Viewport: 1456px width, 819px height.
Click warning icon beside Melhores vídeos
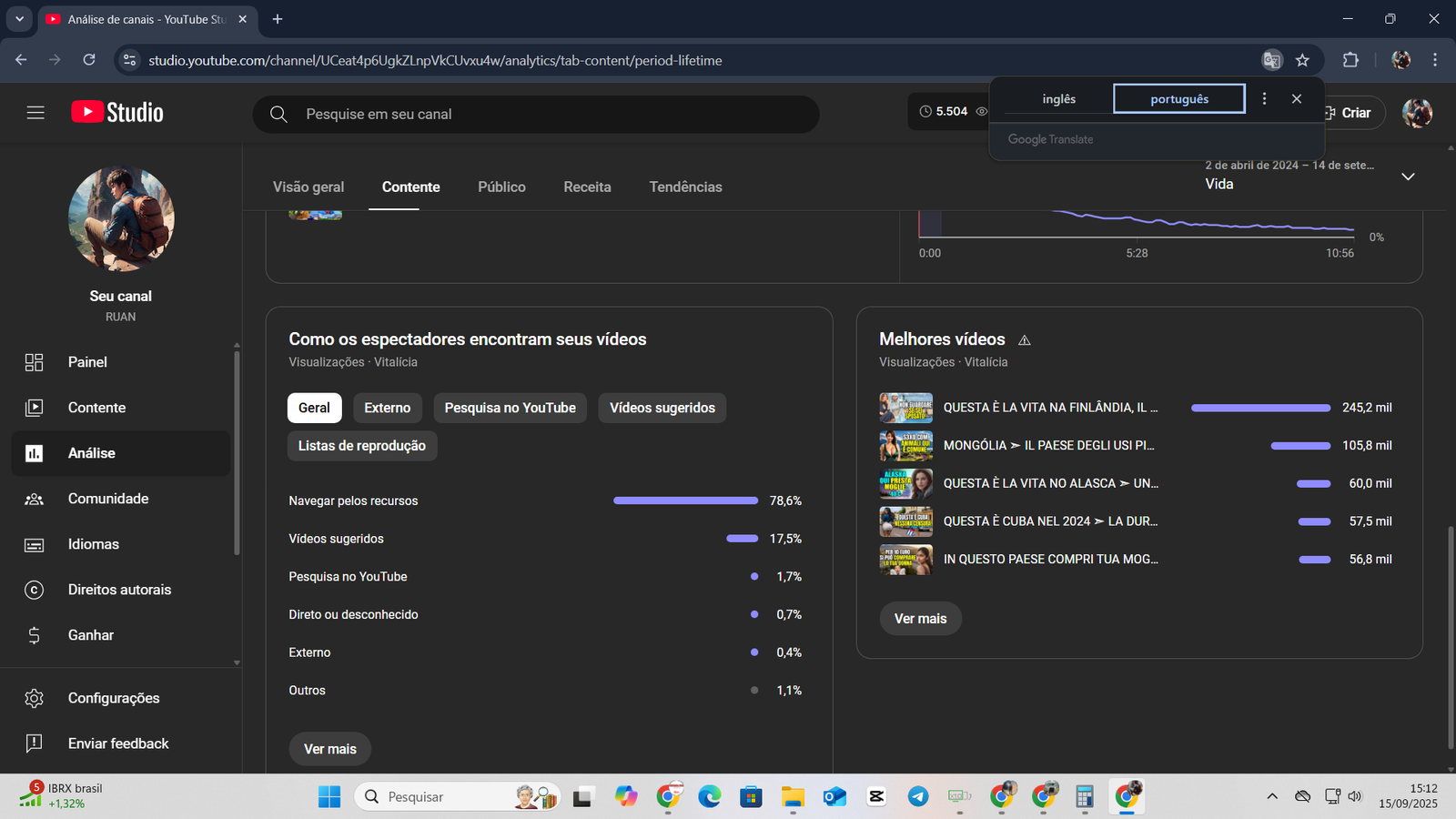[1025, 340]
